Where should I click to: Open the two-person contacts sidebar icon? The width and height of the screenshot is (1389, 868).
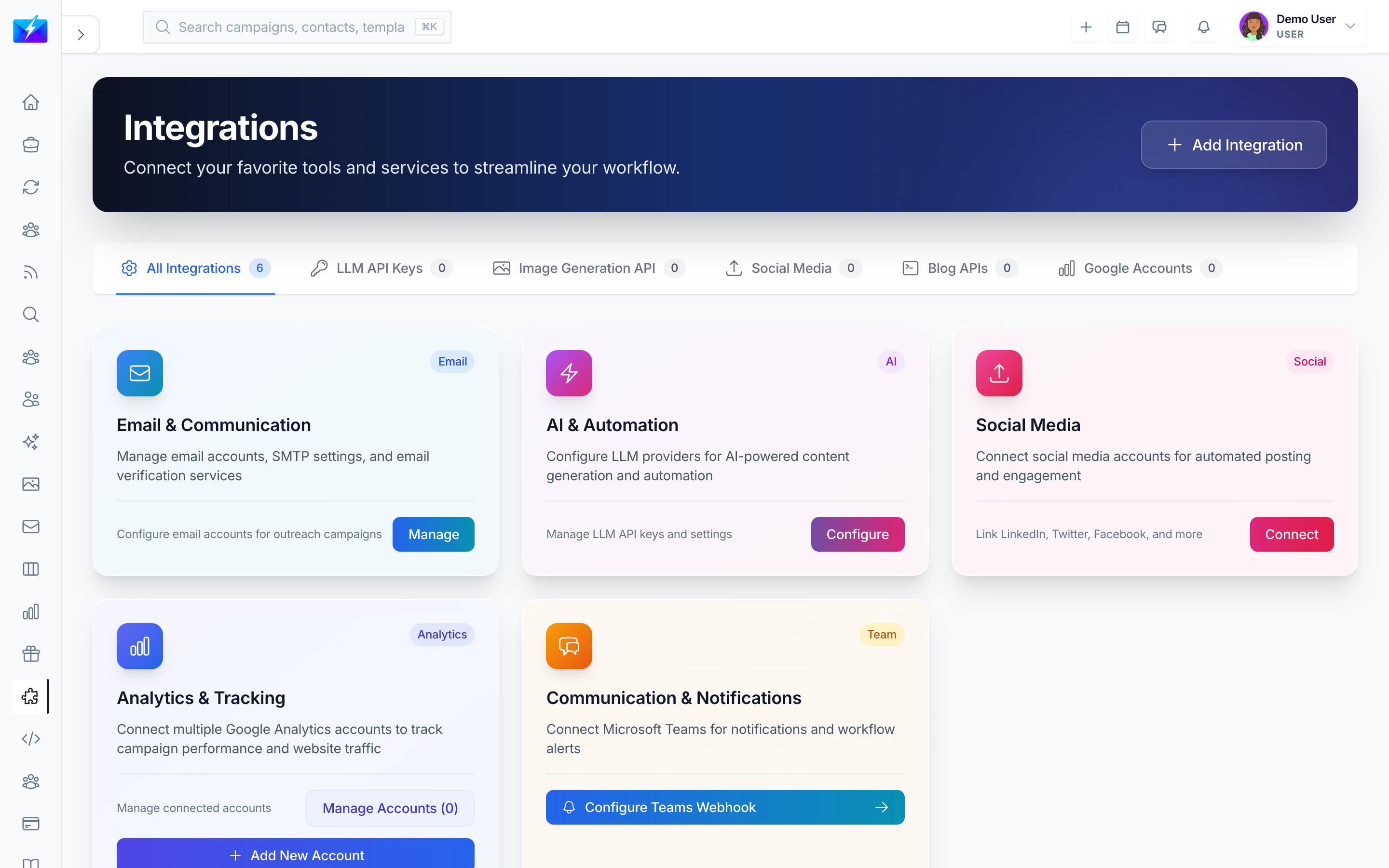coord(30,400)
